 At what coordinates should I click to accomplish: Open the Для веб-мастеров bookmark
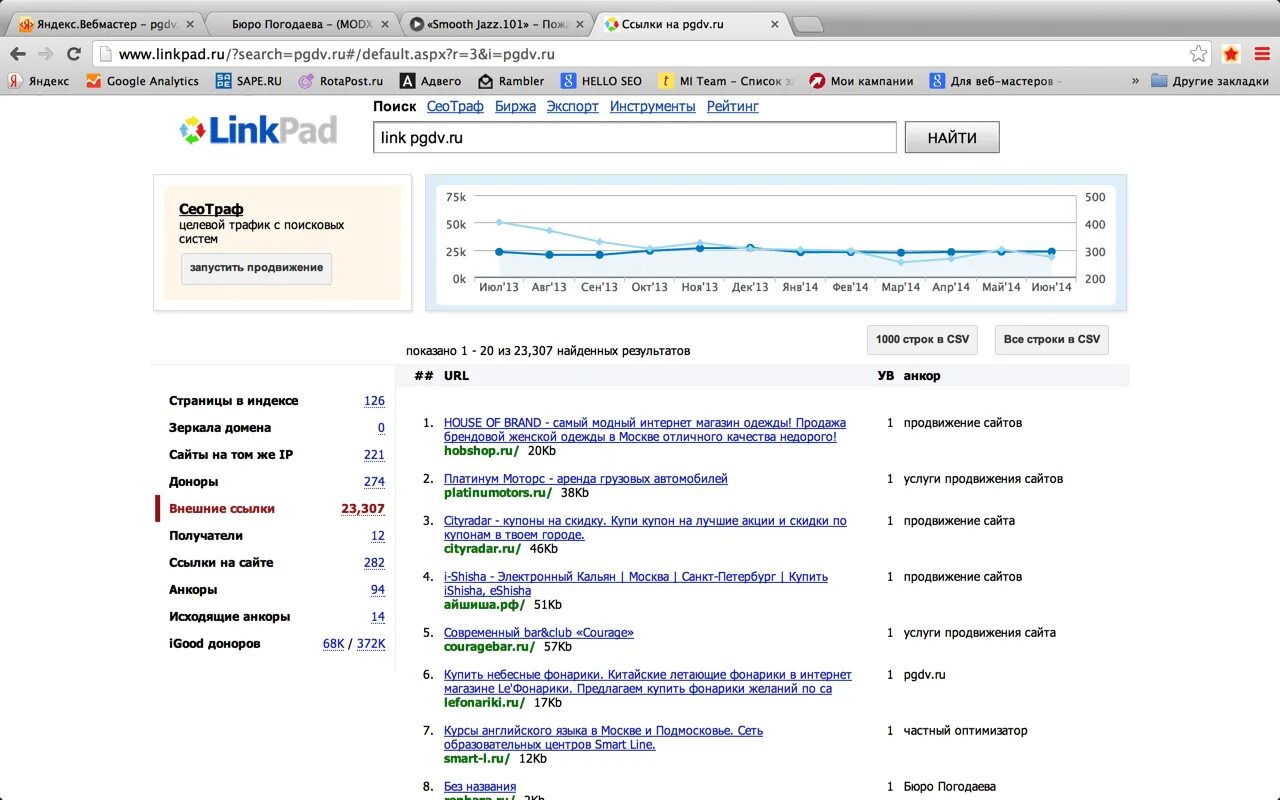click(x=996, y=81)
